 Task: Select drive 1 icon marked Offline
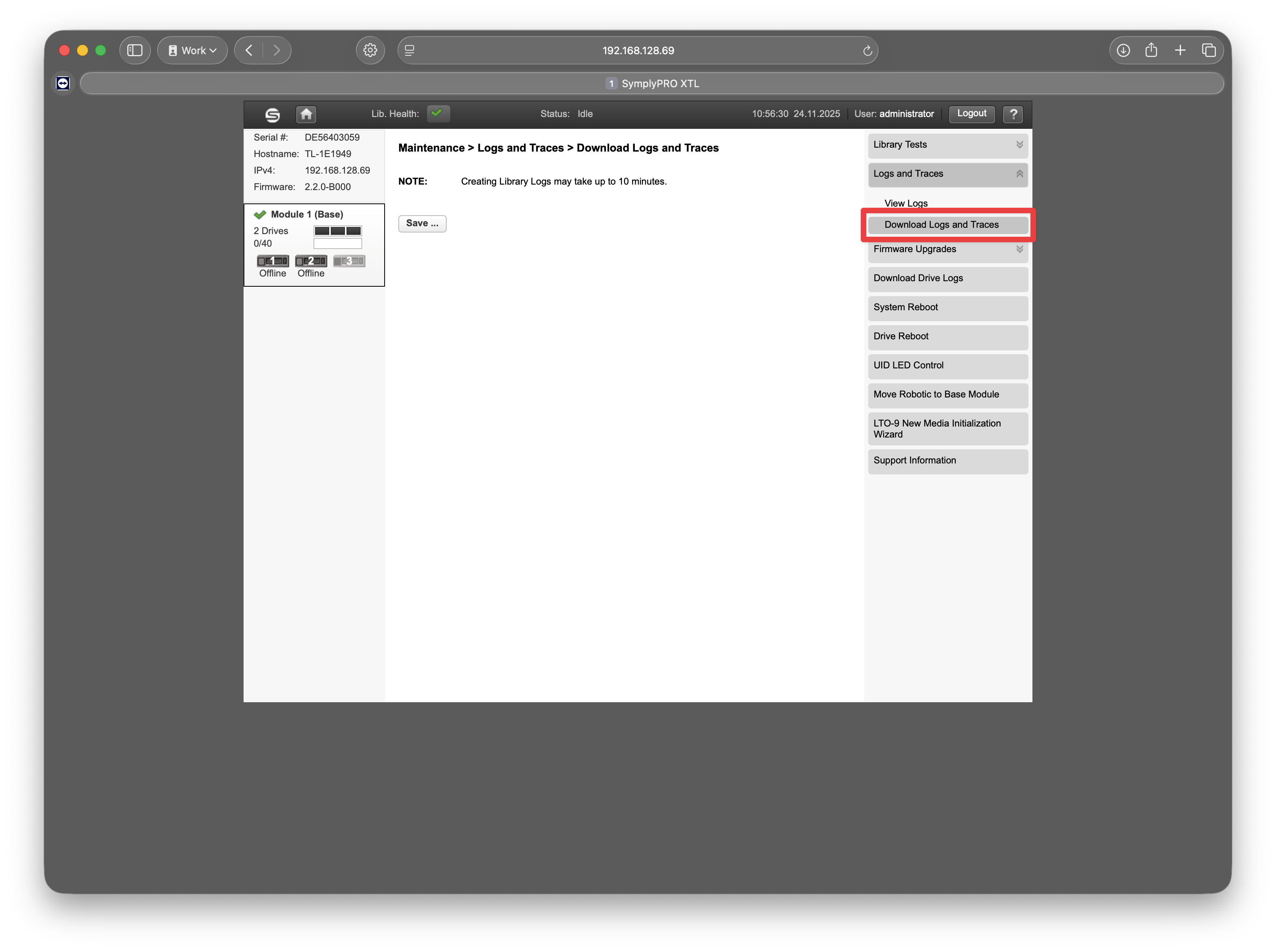[273, 261]
